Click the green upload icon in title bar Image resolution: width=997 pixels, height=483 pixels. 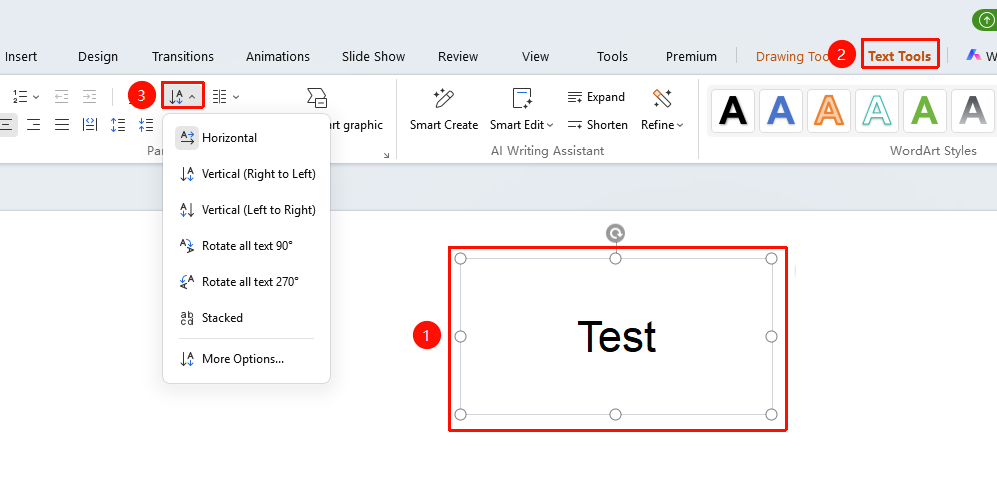click(x=985, y=20)
